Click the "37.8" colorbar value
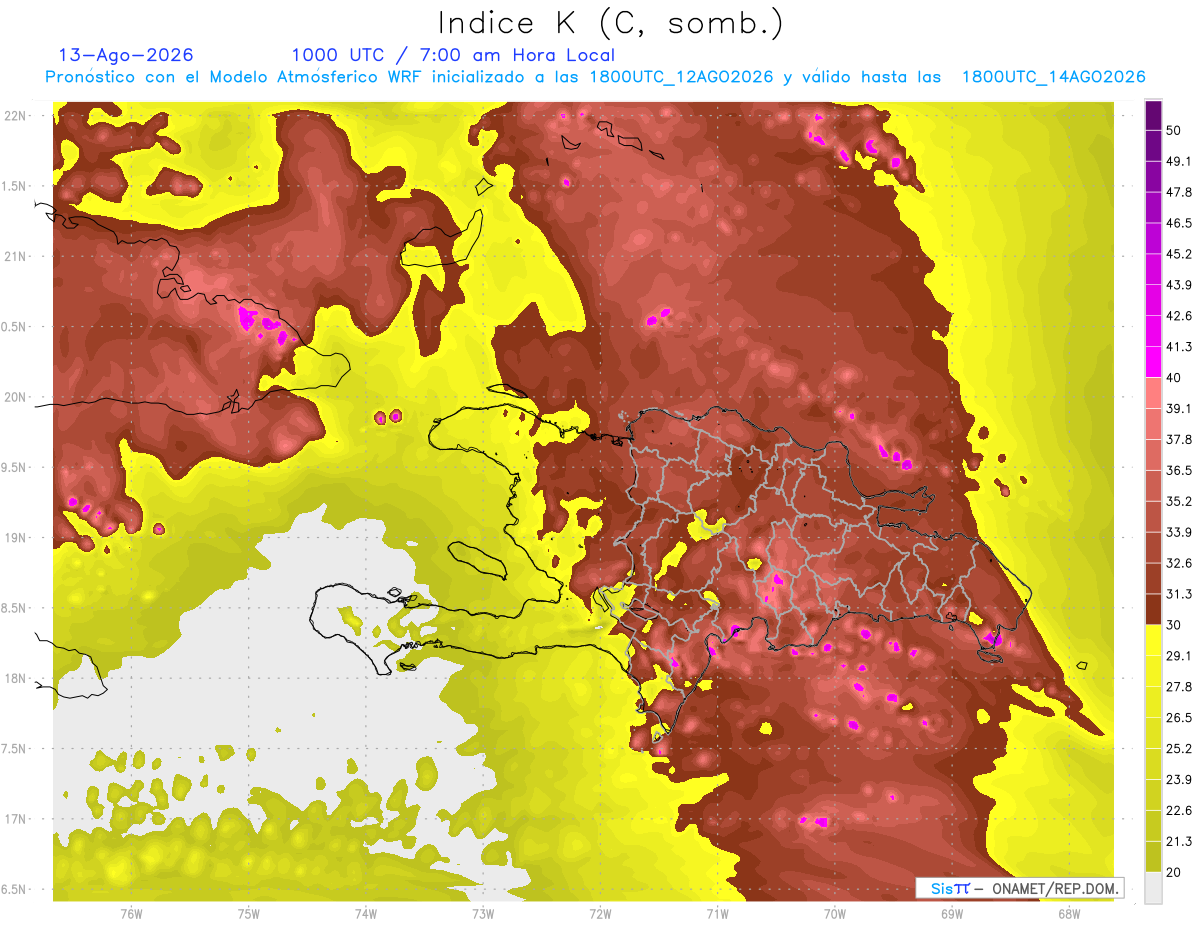The width and height of the screenshot is (1200, 927). coord(1179,439)
